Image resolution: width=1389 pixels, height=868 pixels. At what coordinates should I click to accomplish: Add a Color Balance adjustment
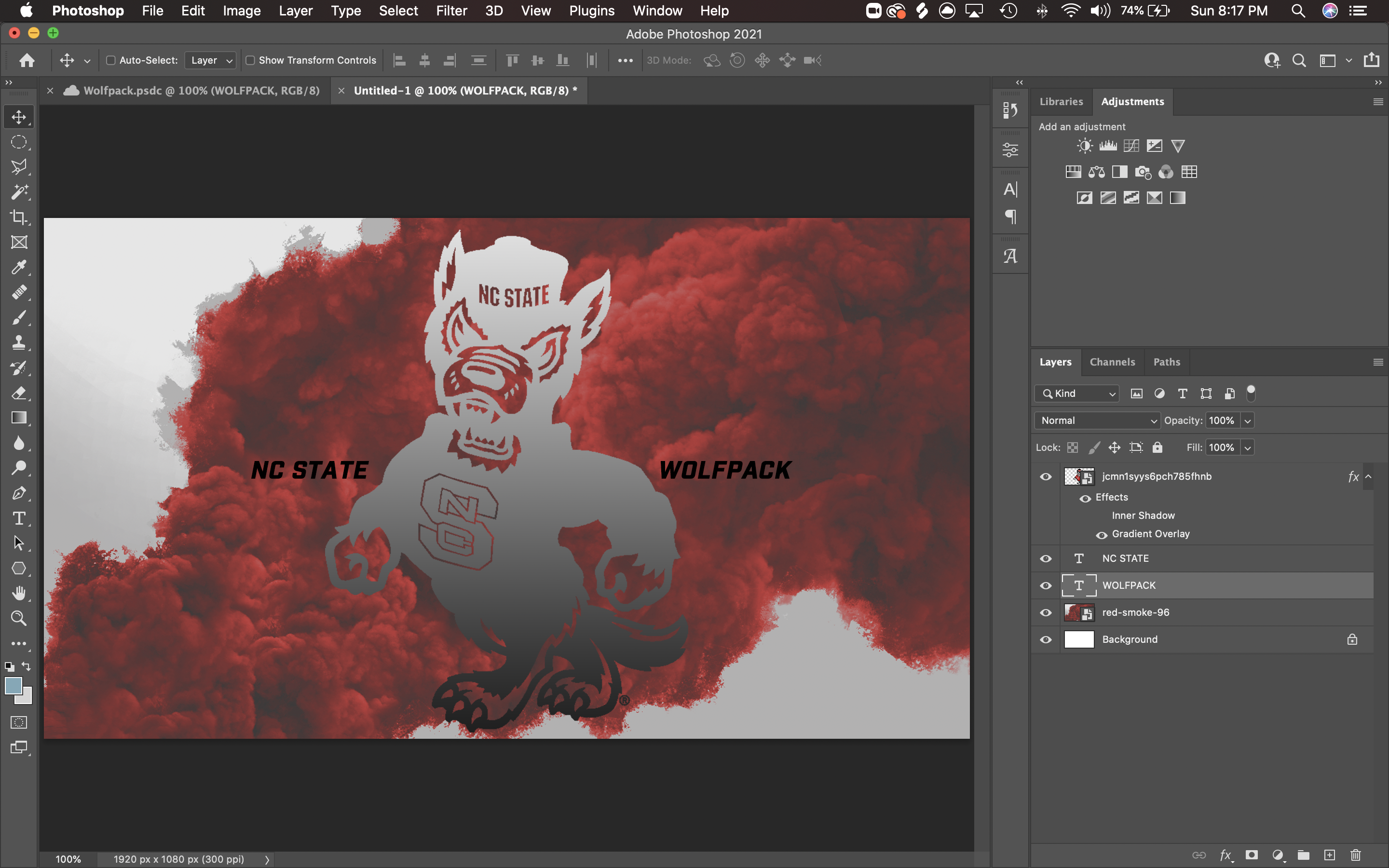[1096, 172]
